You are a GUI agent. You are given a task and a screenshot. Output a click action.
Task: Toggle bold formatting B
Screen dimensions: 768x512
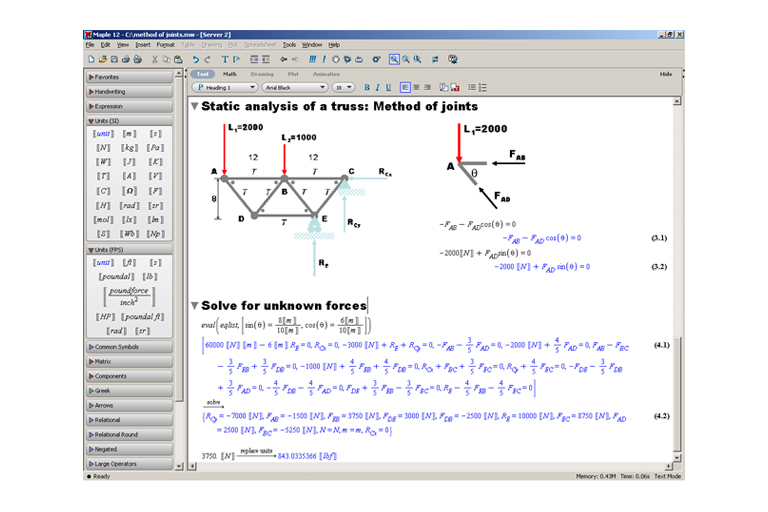367,87
